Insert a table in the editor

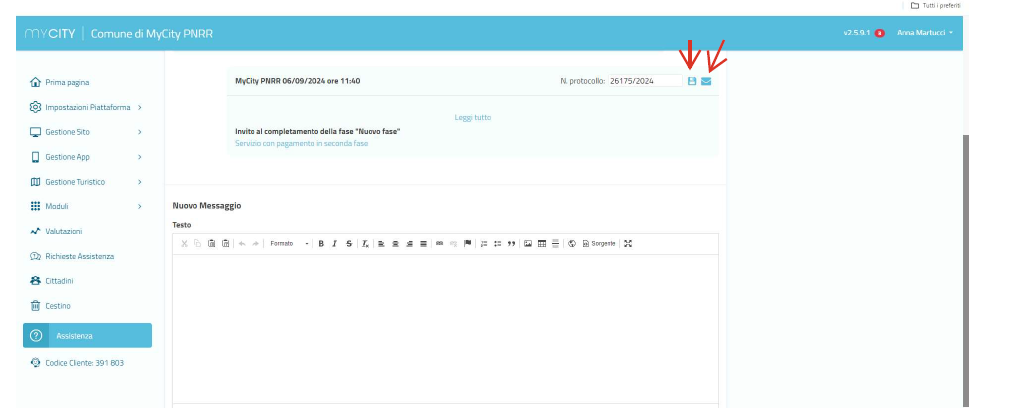tap(542, 243)
